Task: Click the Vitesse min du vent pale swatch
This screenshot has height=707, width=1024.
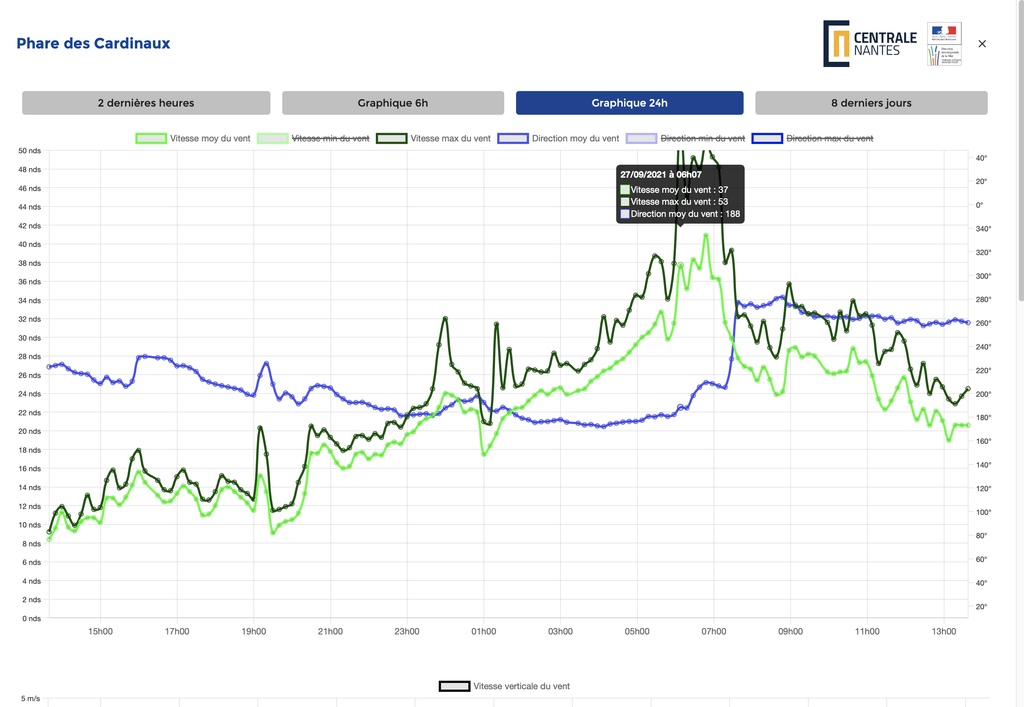Action: (272, 138)
